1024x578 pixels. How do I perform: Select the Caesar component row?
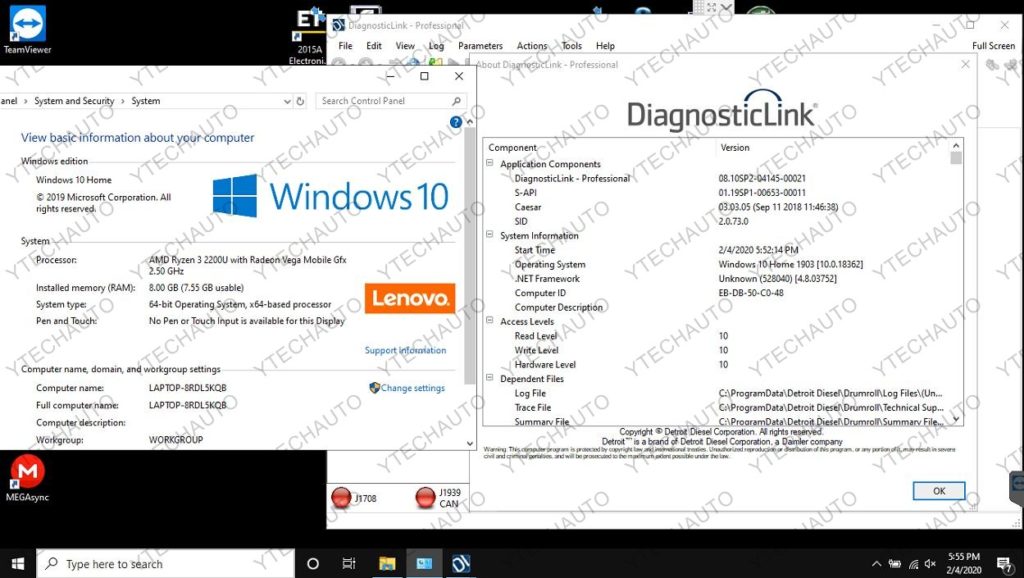pyautogui.click(x=717, y=207)
